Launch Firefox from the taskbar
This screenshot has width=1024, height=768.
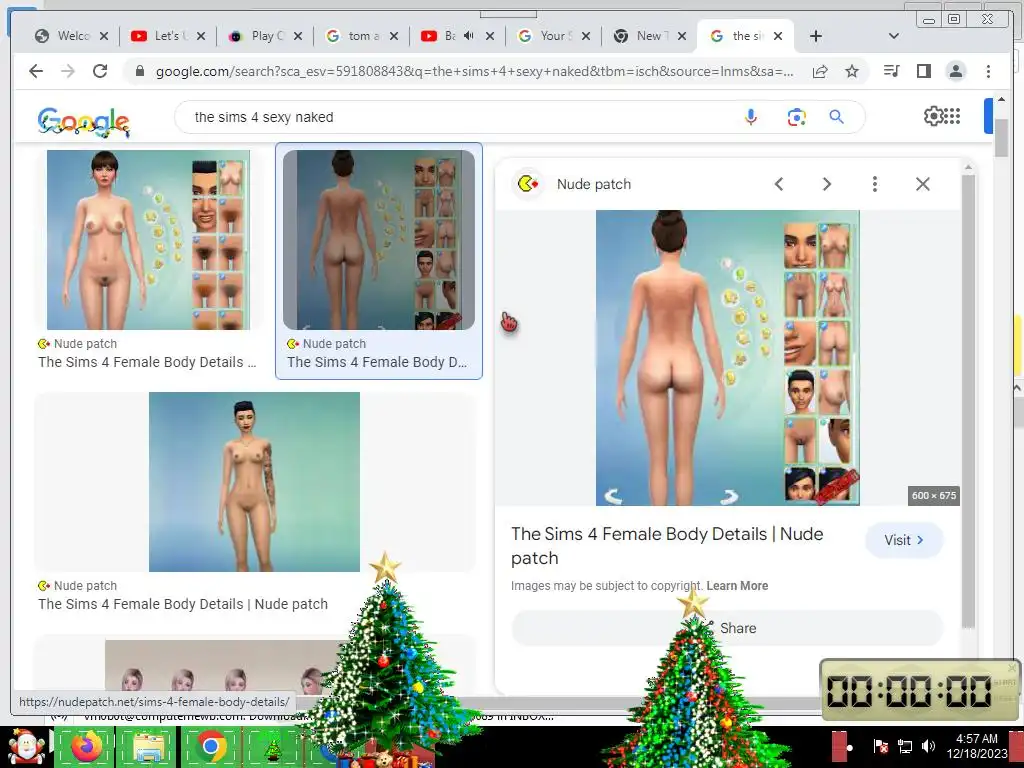(x=86, y=746)
